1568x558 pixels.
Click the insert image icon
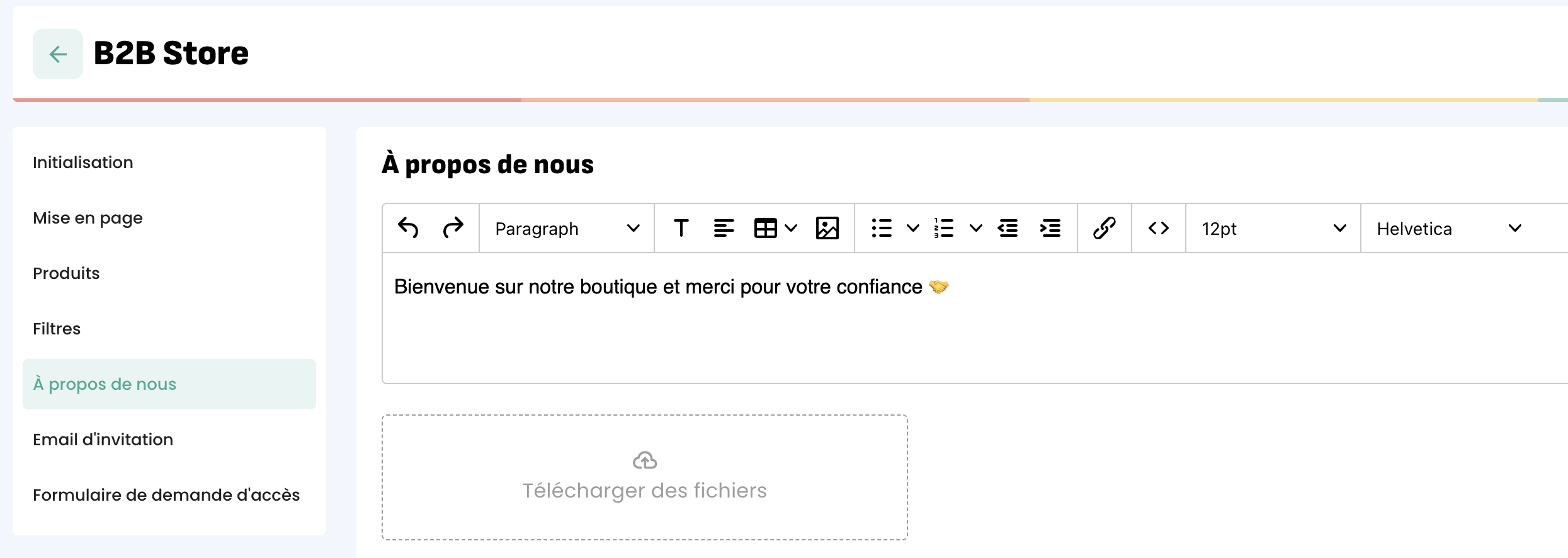(x=827, y=228)
